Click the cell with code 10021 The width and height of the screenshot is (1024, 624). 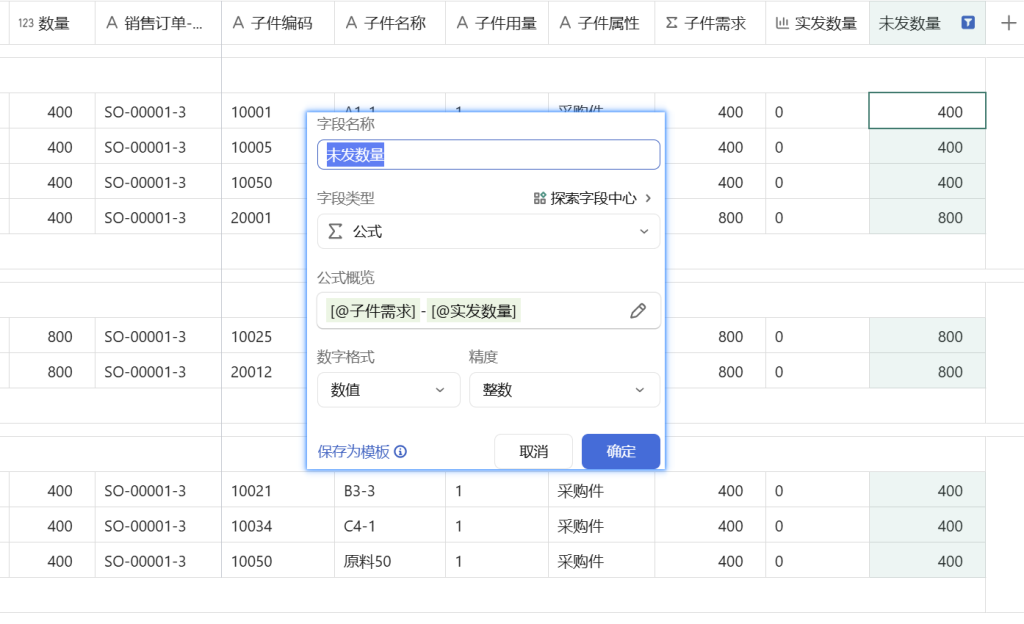pos(278,490)
